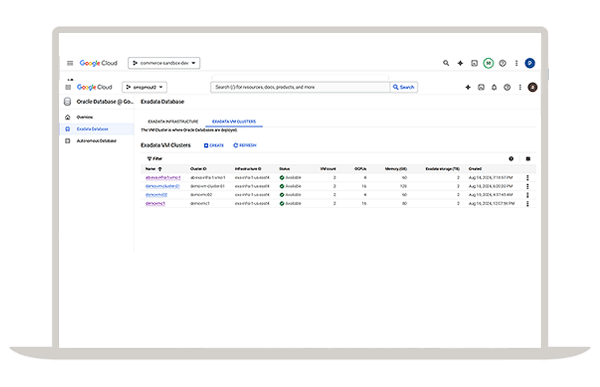Click Available status in demovmc1 row

coord(290,204)
